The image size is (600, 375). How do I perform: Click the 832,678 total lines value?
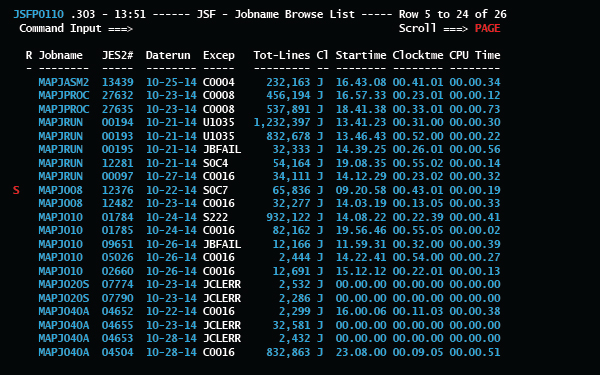pos(288,137)
